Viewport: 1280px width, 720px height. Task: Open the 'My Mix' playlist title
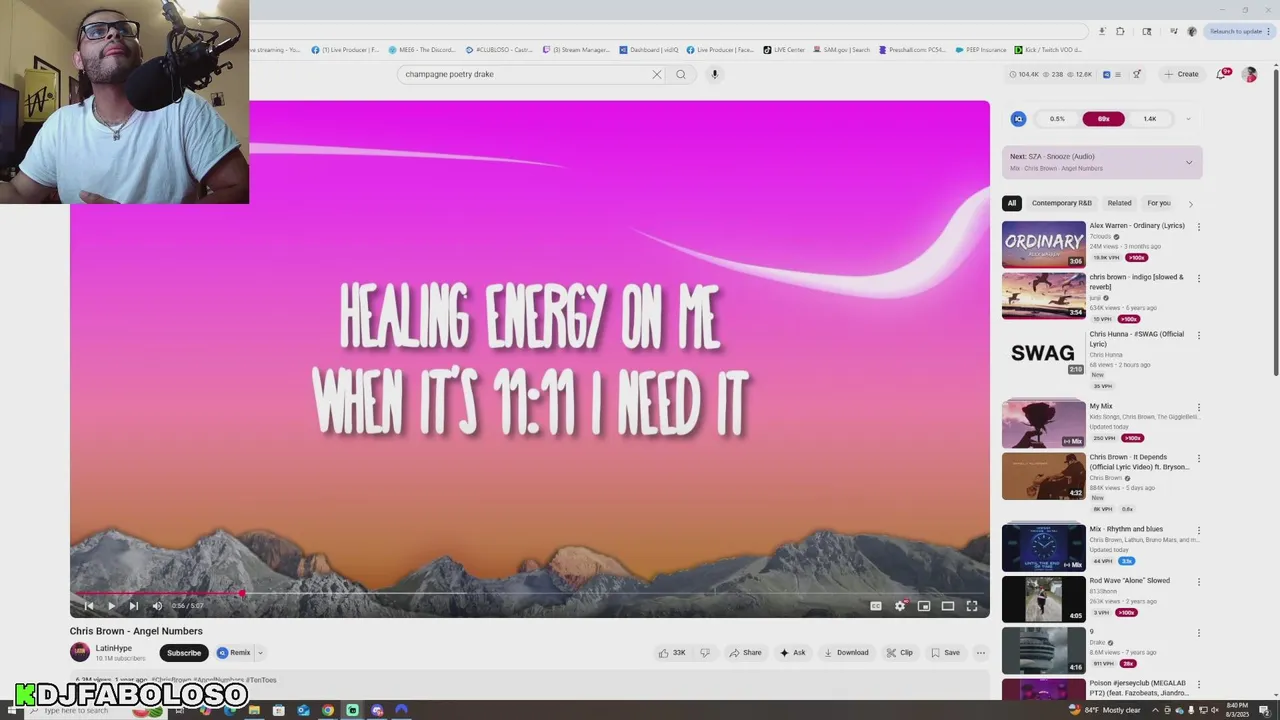[x=1101, y=407]
